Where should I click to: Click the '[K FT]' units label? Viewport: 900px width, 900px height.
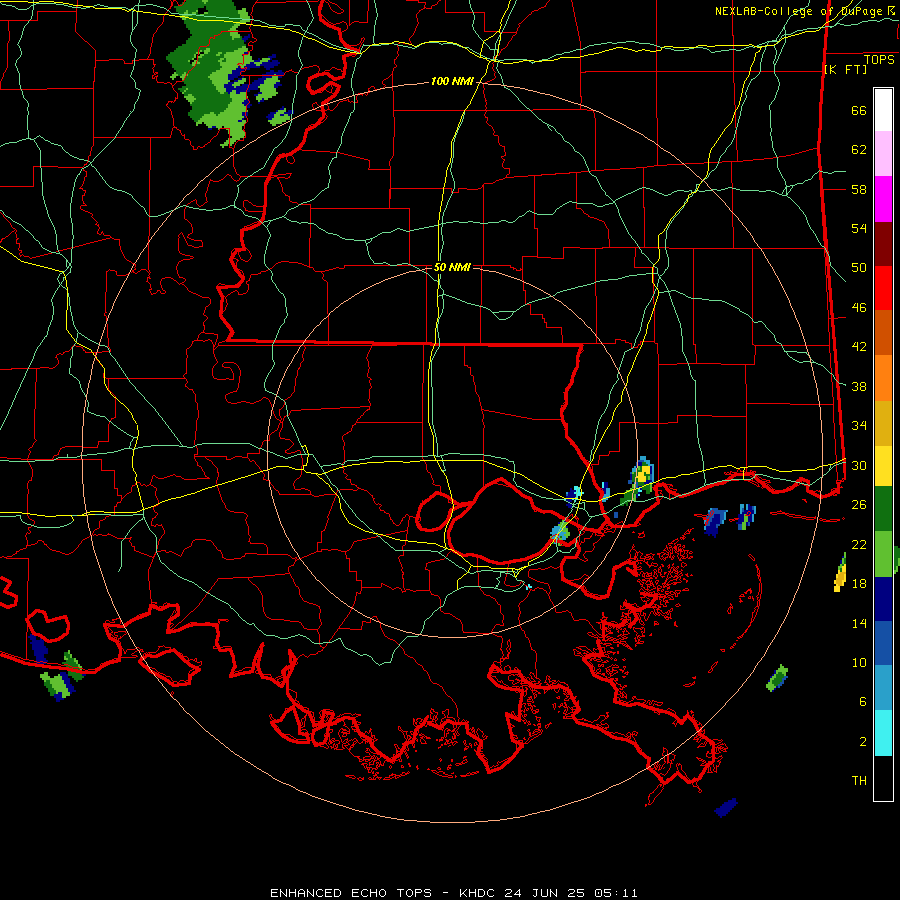(845, 70)
